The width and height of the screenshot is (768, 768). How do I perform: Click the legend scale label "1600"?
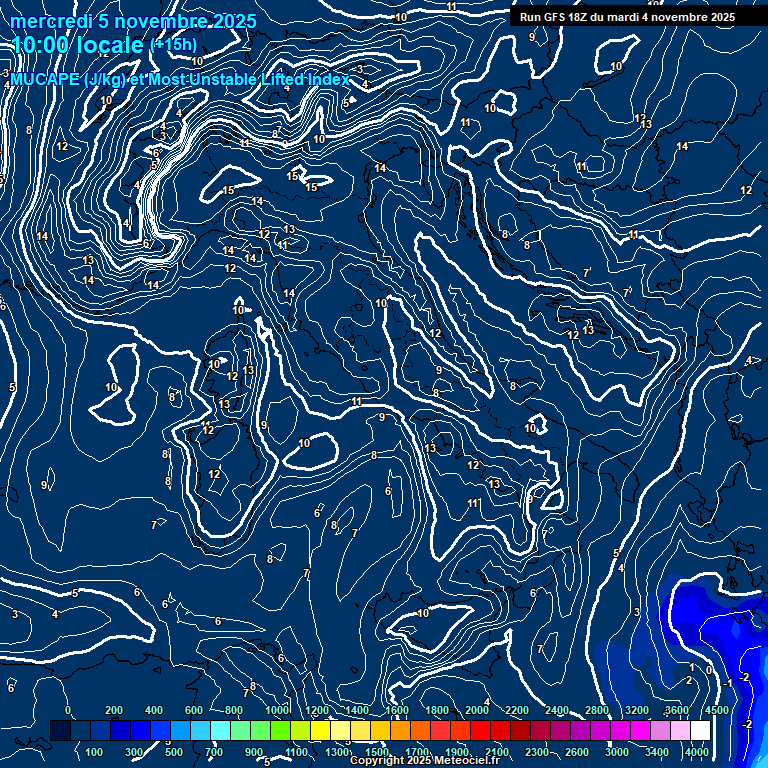397,710
